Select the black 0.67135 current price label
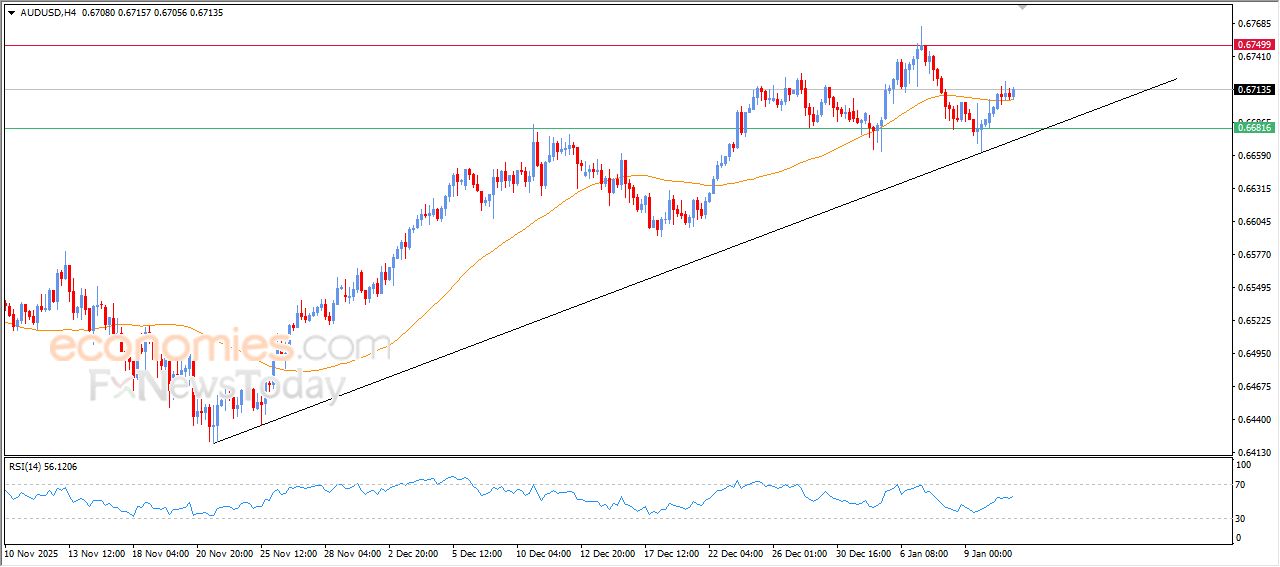Viewport: 1280px width, 567px height. click(1254, 90)
